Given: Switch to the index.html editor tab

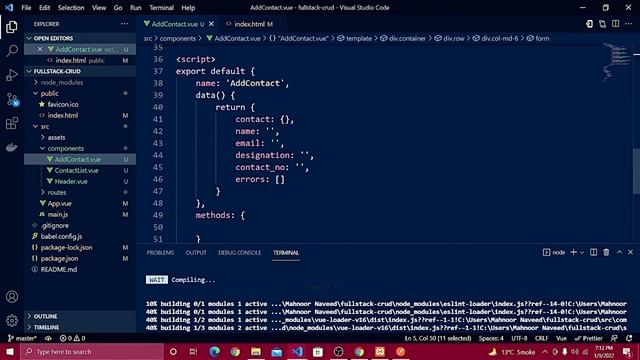Looking at the screenshot, I should pos(249,24).
